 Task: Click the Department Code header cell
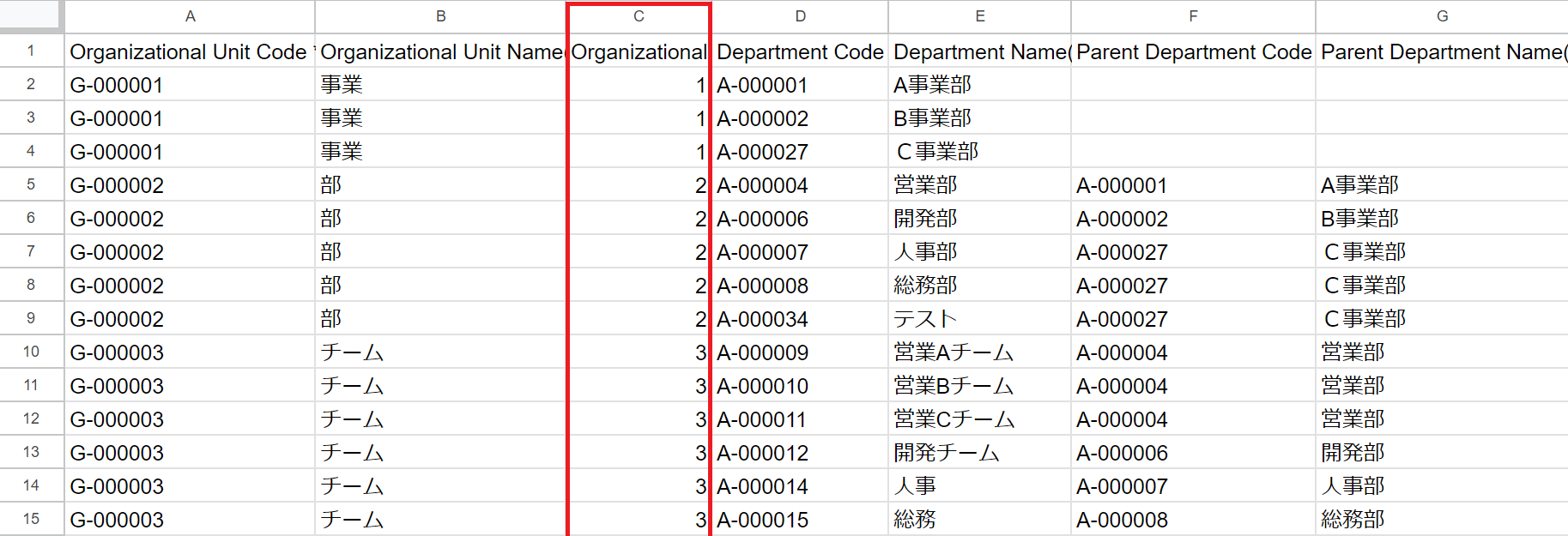[x=800, y=52]
